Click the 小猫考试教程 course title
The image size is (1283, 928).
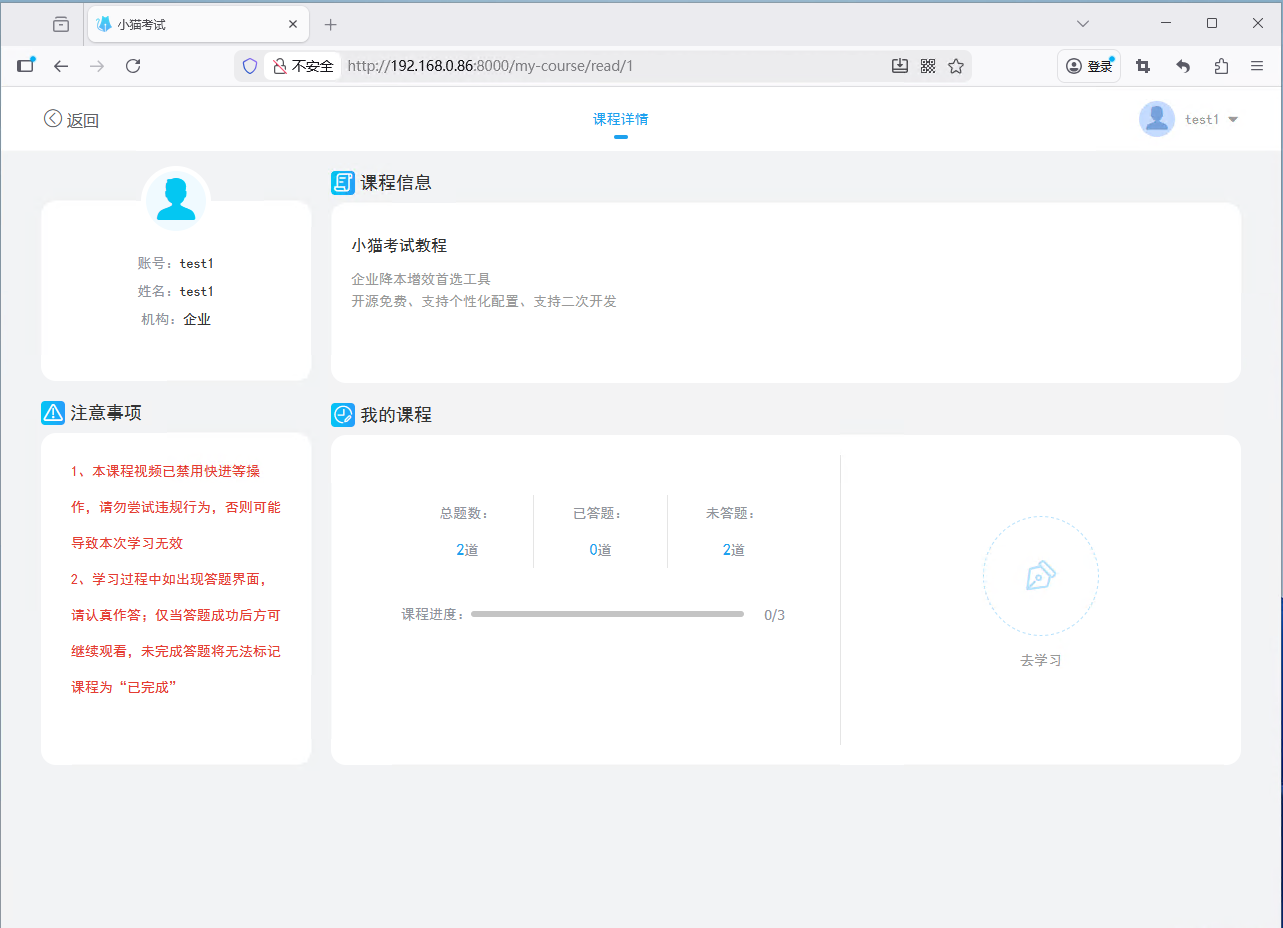[399, 245]
